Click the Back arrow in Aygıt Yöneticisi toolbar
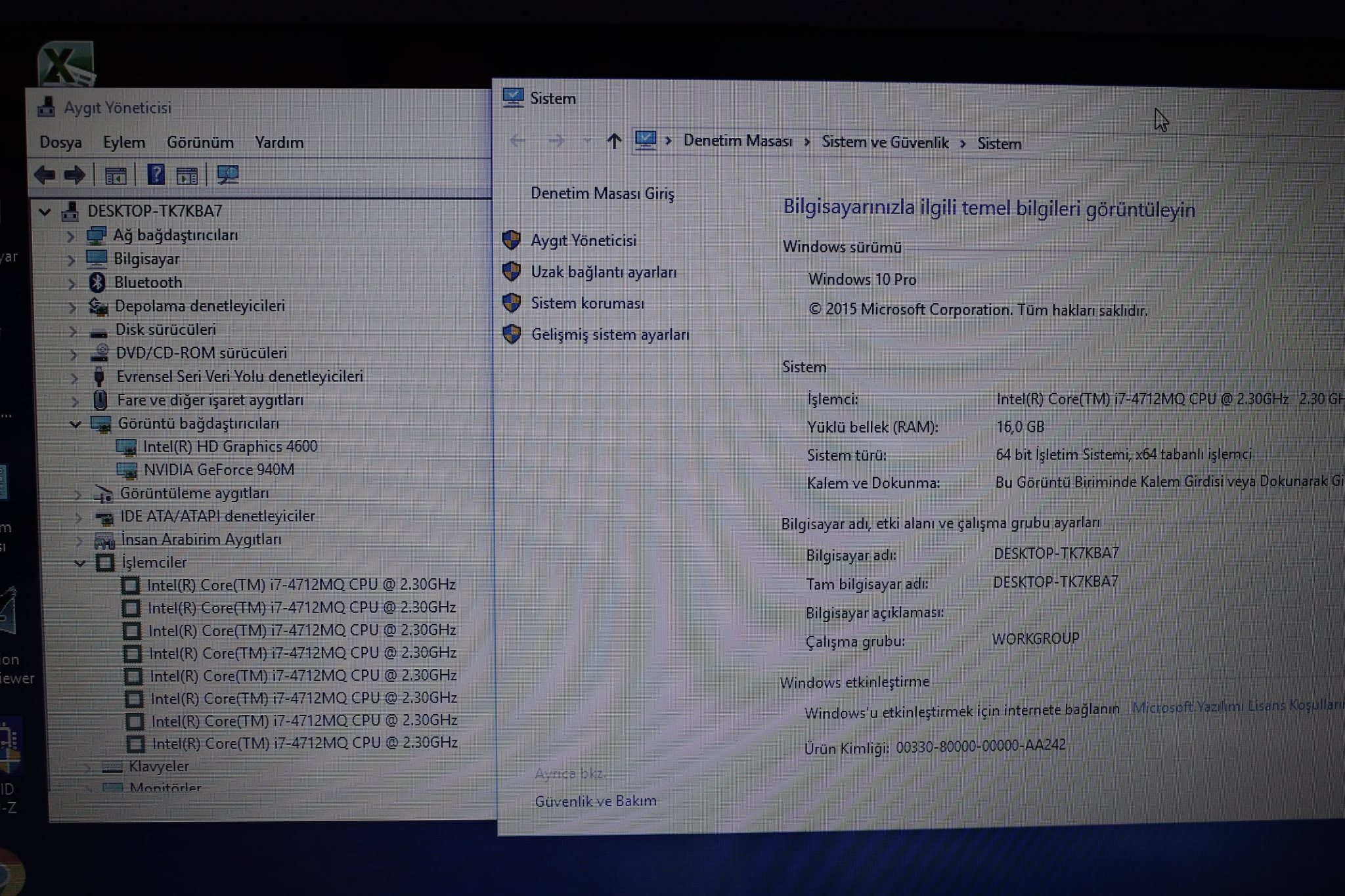 point(45,175)
